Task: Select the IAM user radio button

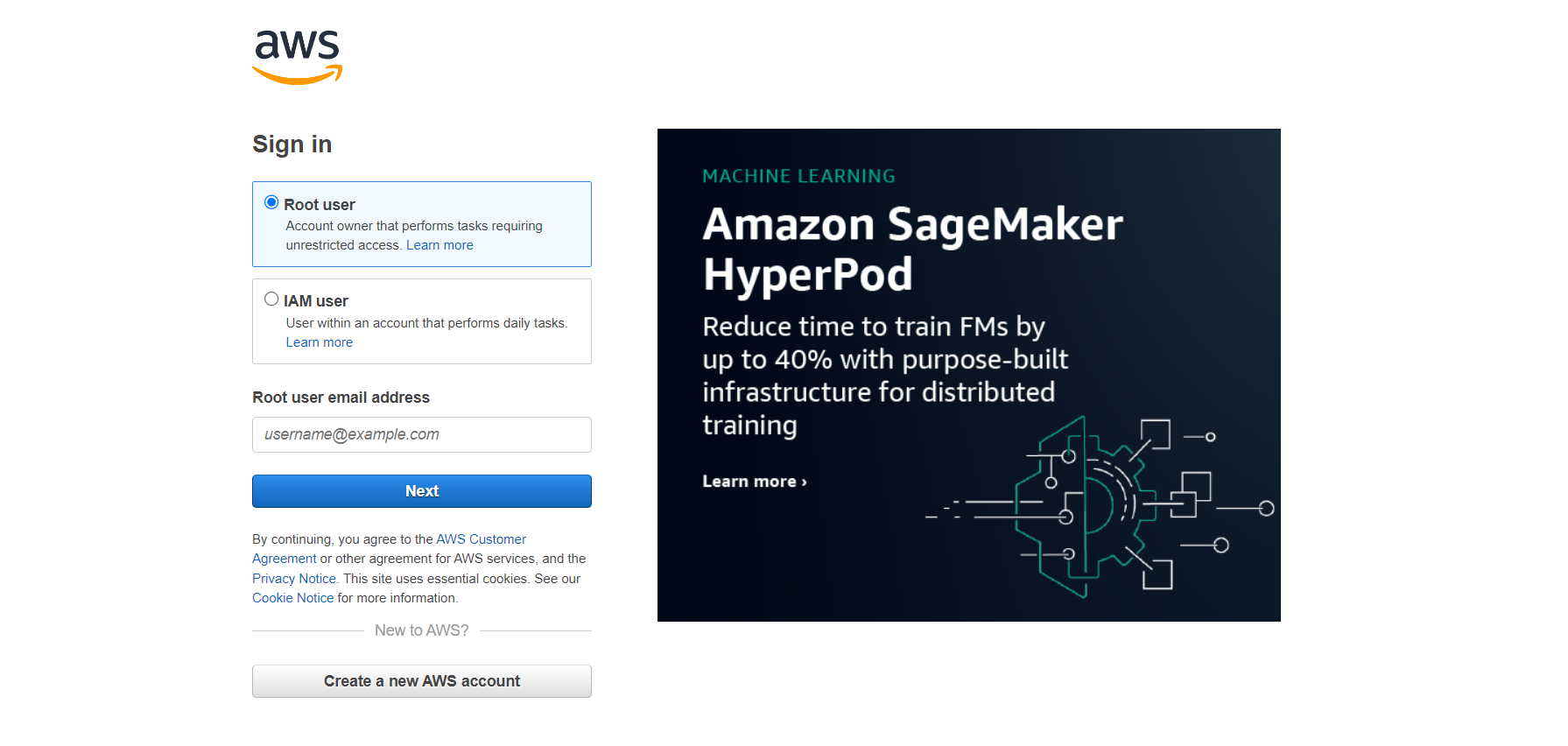Action: [271, 299]
